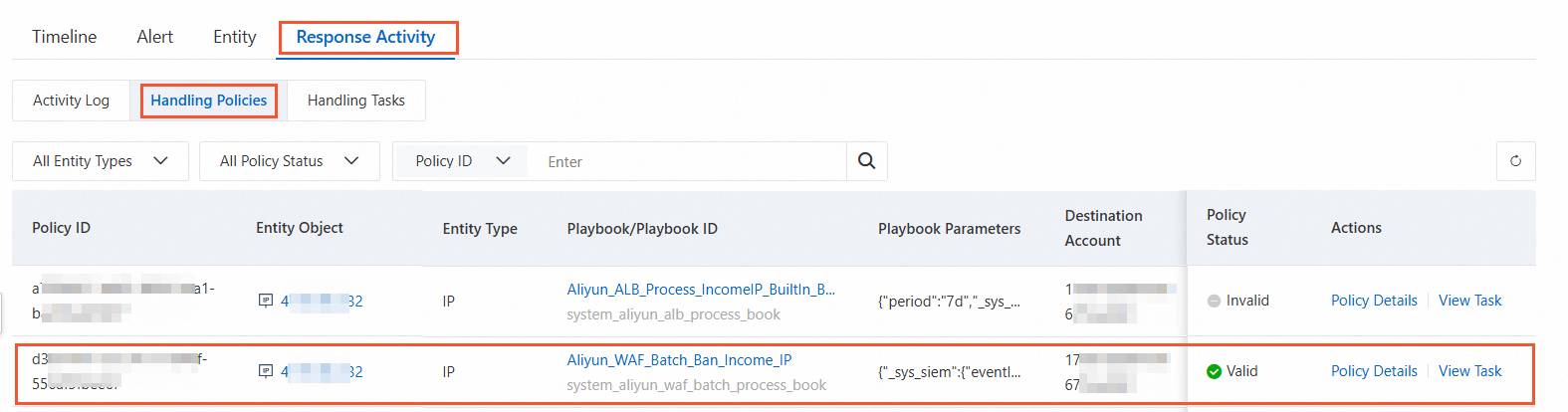Open All Policy Status dropdown

[x=289, y=161]
